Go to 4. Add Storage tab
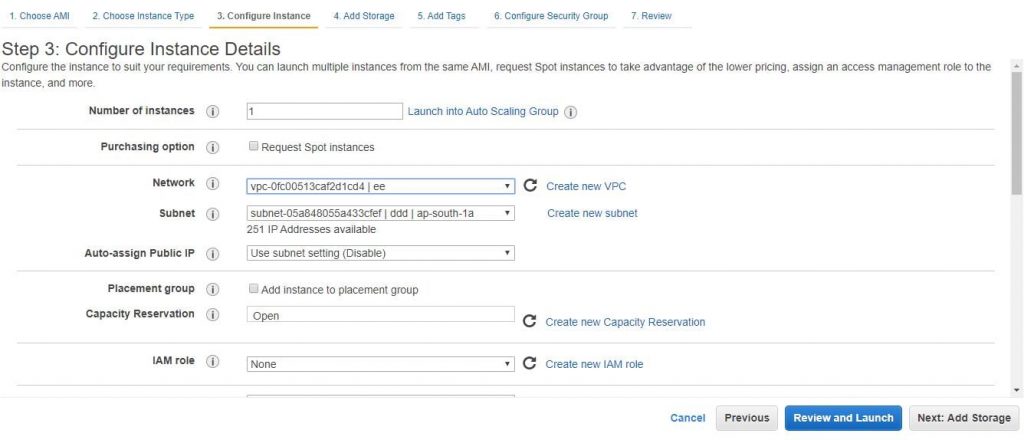 (364, 16)
